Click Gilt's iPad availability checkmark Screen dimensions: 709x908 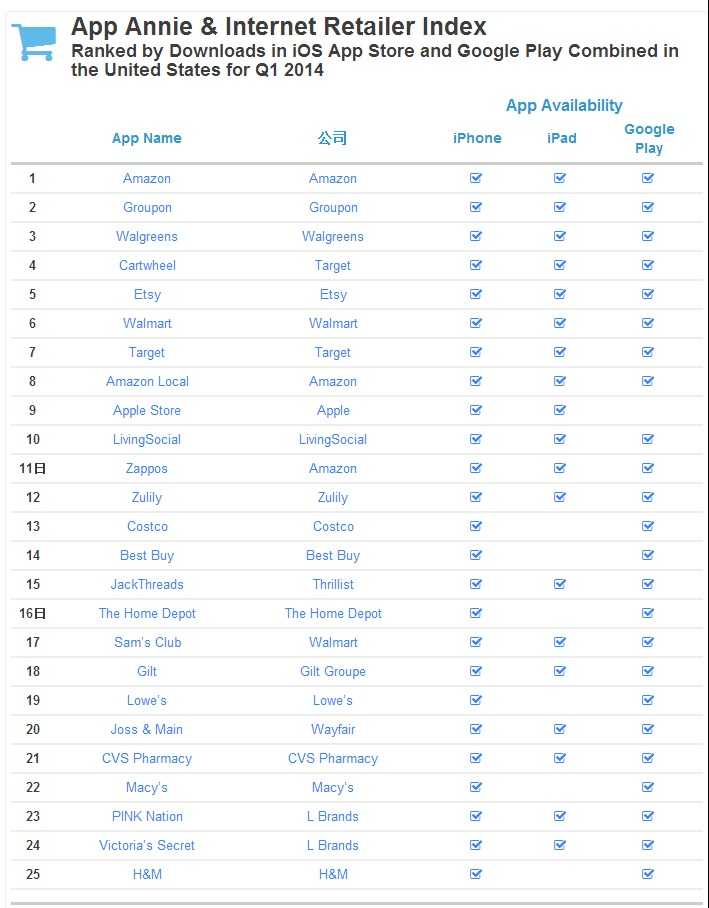(x=560, y=671)
